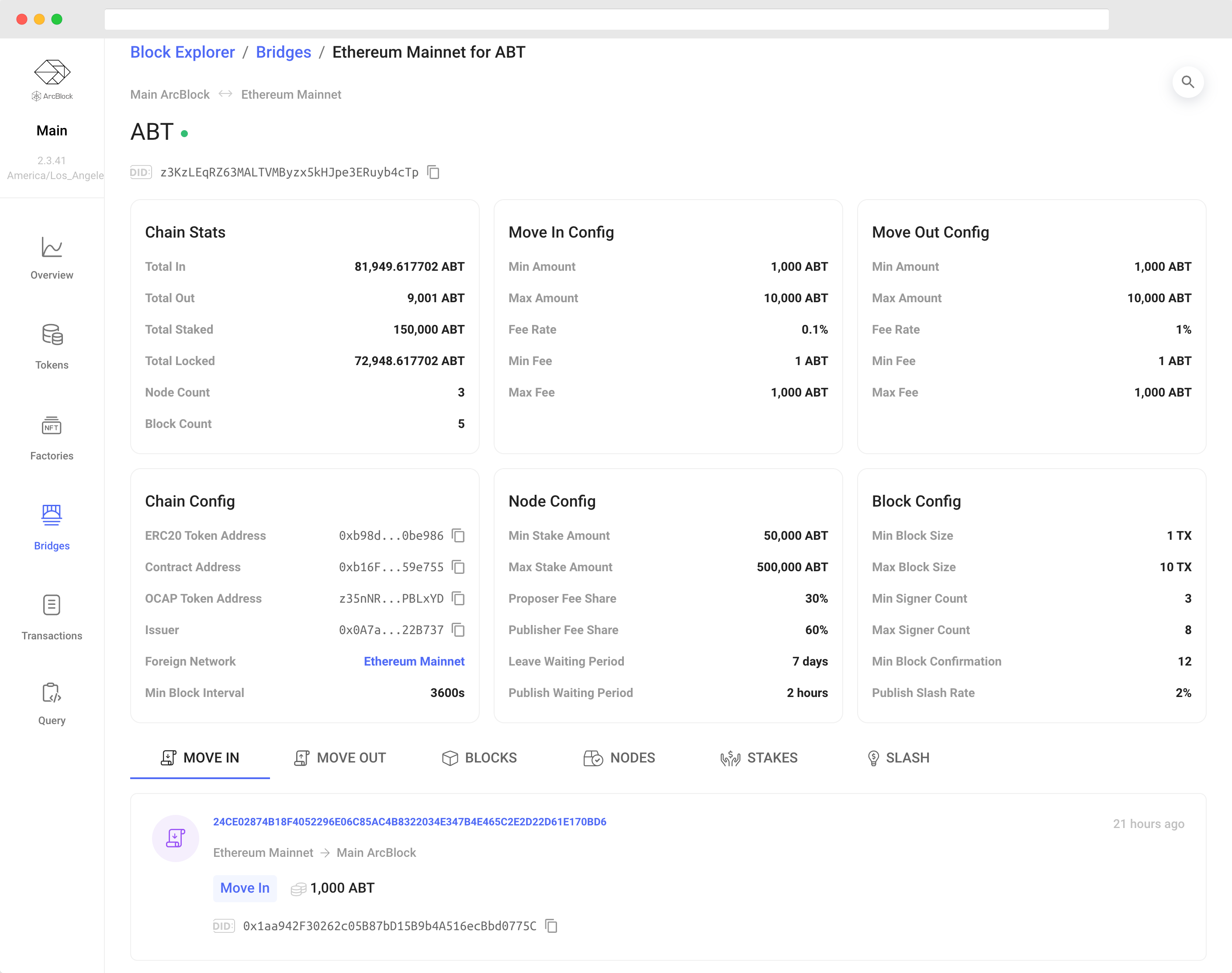Click the search magnifier icon
Screen dimensions: 1232x973
[1187, 82]
